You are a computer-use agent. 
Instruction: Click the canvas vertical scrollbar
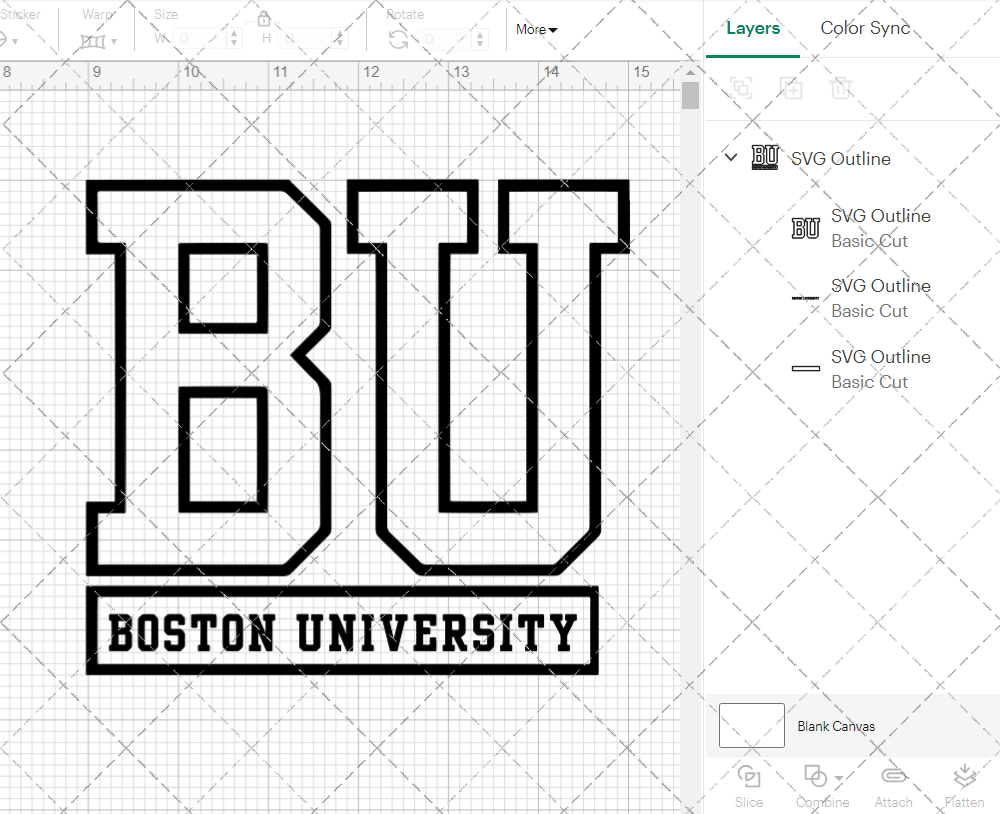(x=689, y=94)
